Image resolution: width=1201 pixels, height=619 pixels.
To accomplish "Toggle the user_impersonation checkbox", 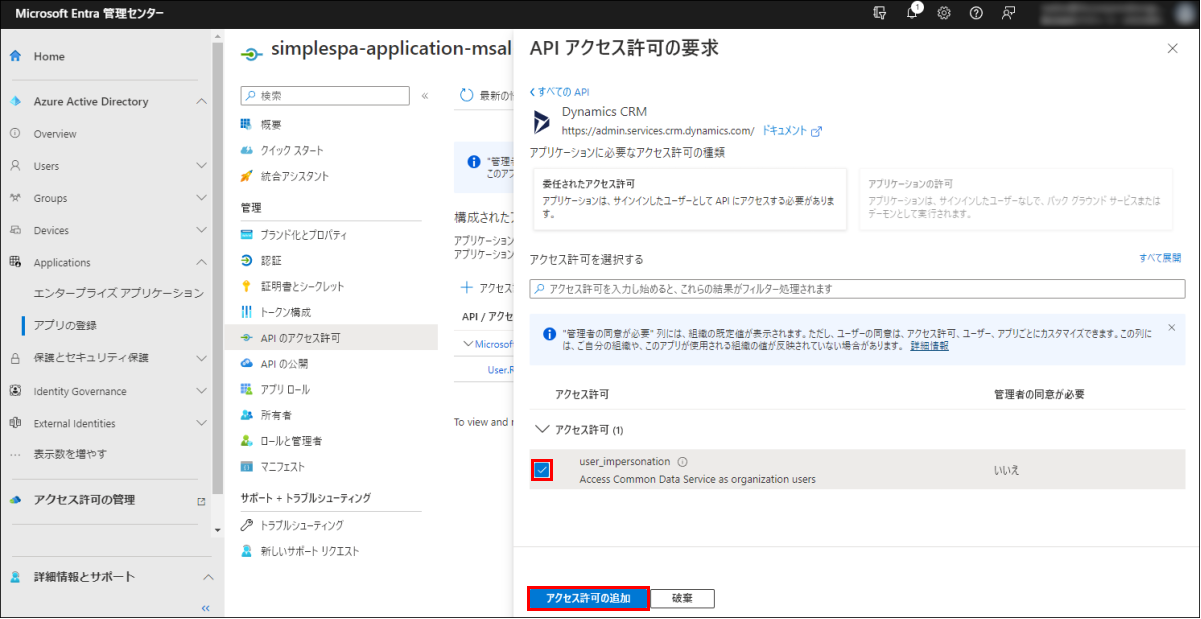I will [x=542, y=470].
